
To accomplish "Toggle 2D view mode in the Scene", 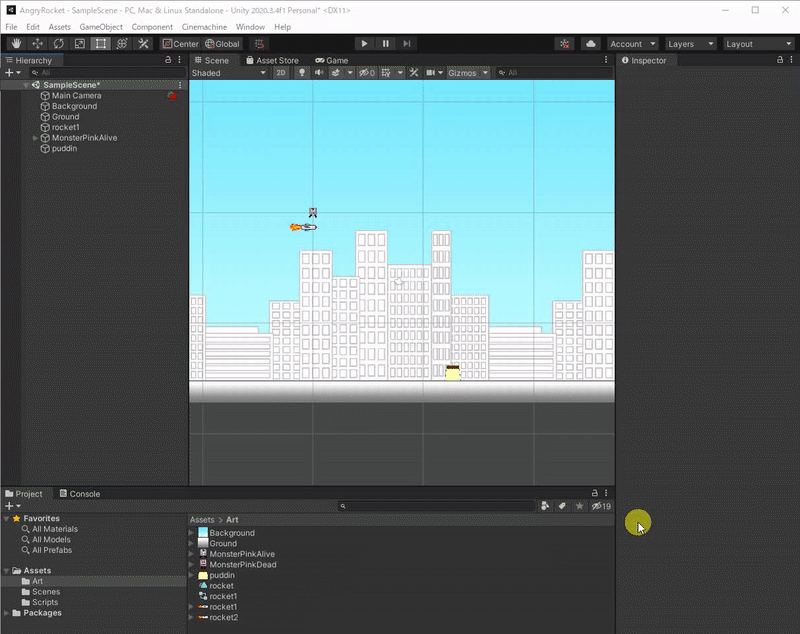I will point(281,73).
